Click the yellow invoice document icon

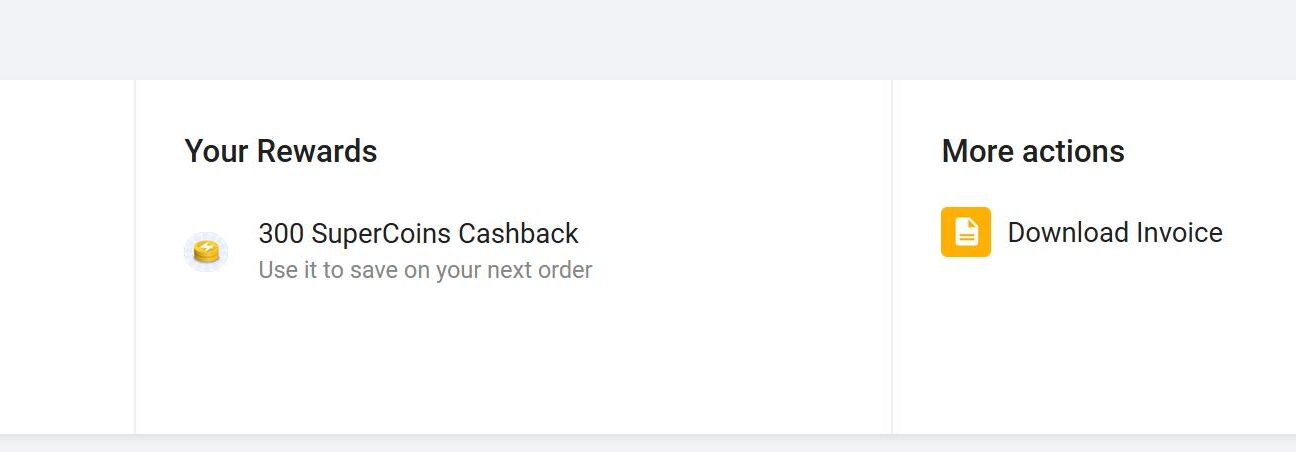point(966,232)
